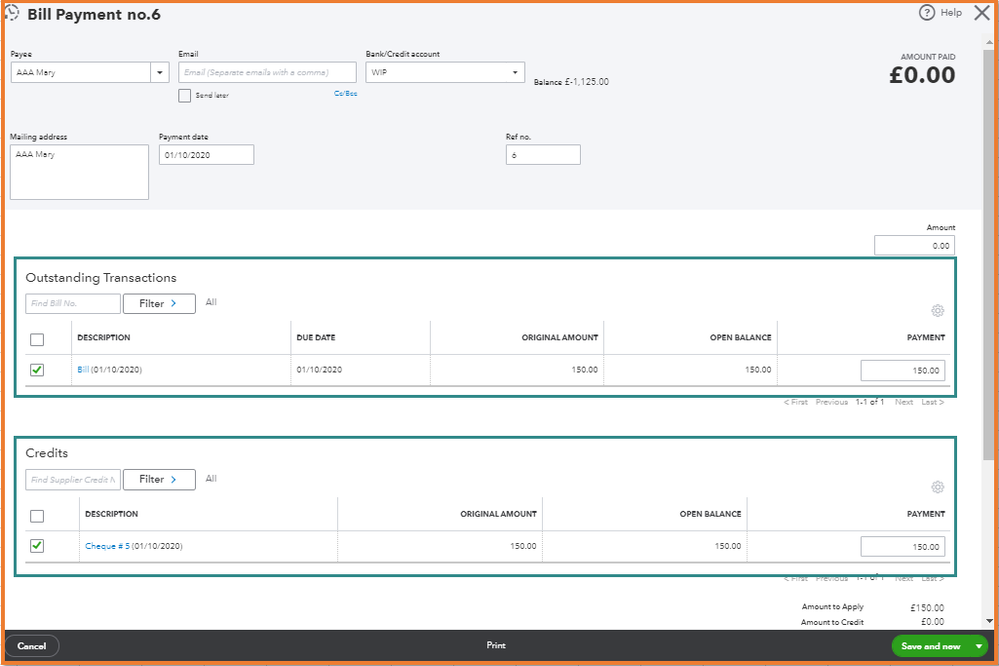Open the Help question mark icon

pos(927,13)
